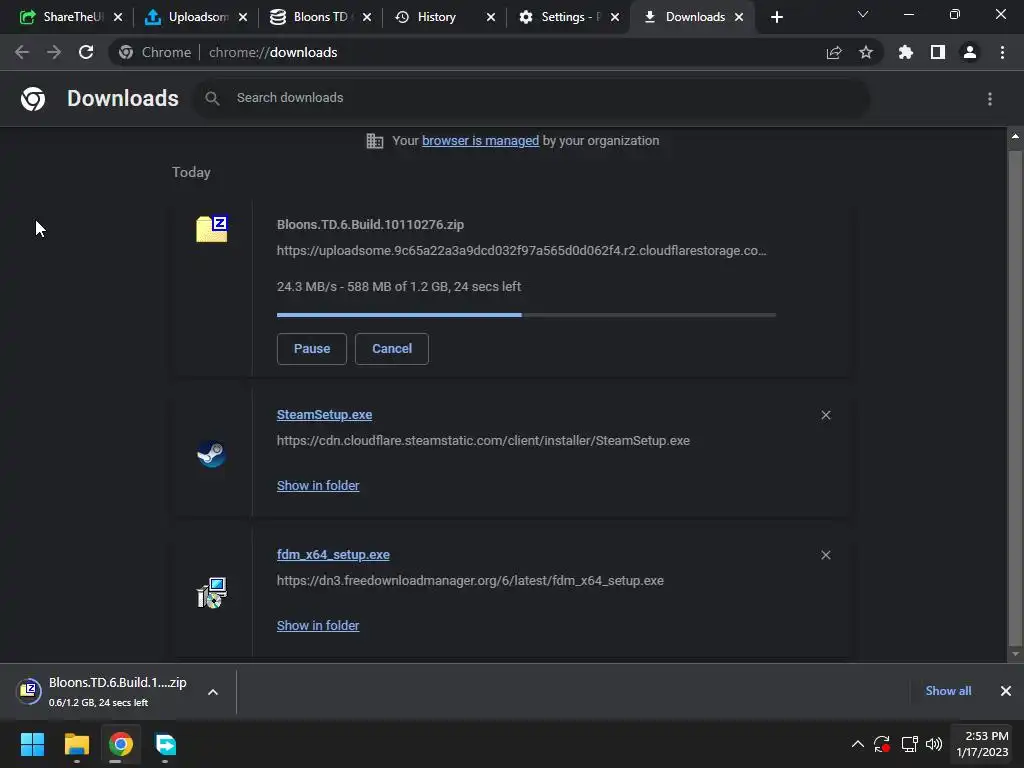The width and height of the screenshot is (1024, 768).
Task: Close the History tab
Action: [491, 17]
